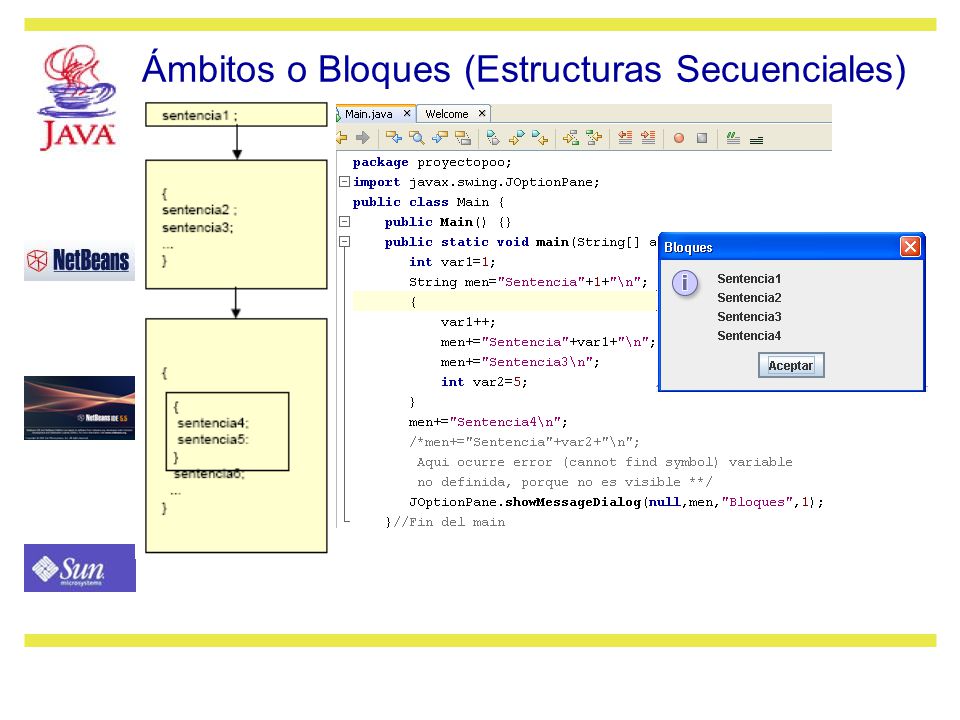Collapse the main method code fold
This screenshot has width=960, height=720.
[345, 242]
